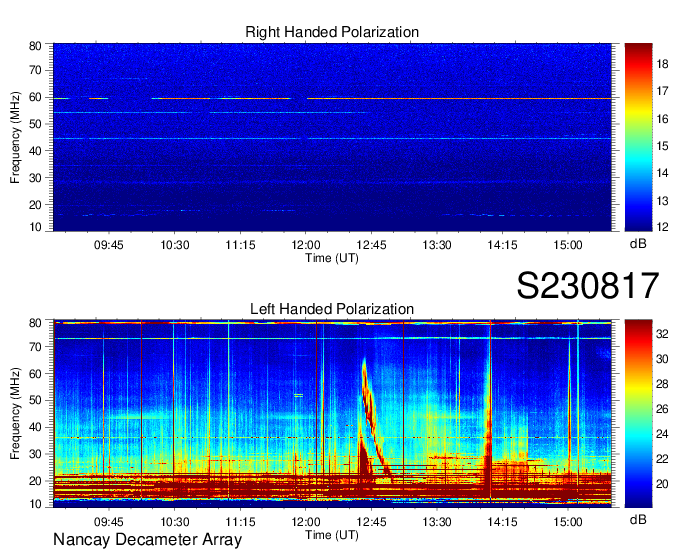Click the 15:00 time tick on the top plot
Screen dimensions: 680x552
pos(568,245)
